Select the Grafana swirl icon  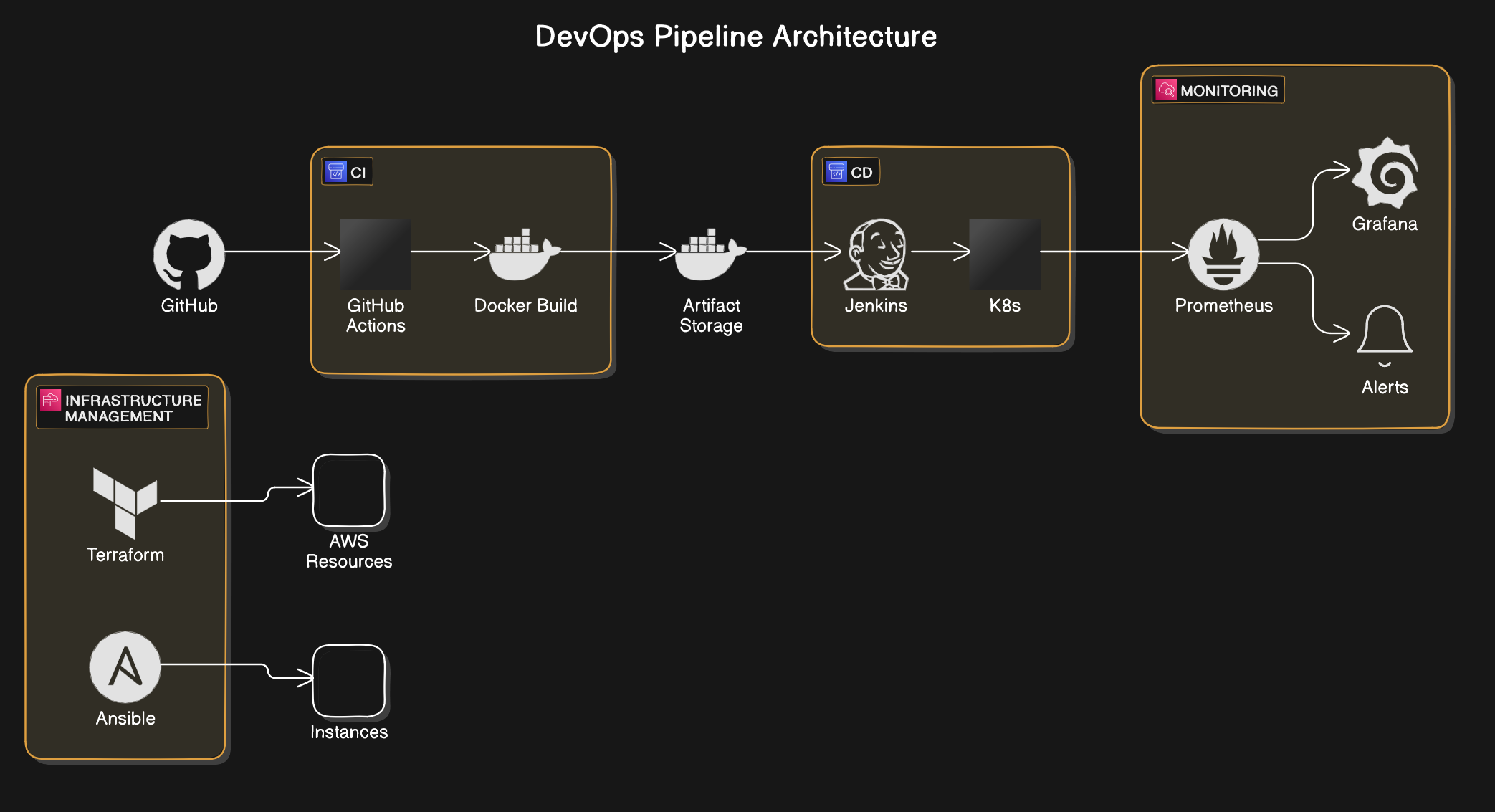click(1385, 173)
